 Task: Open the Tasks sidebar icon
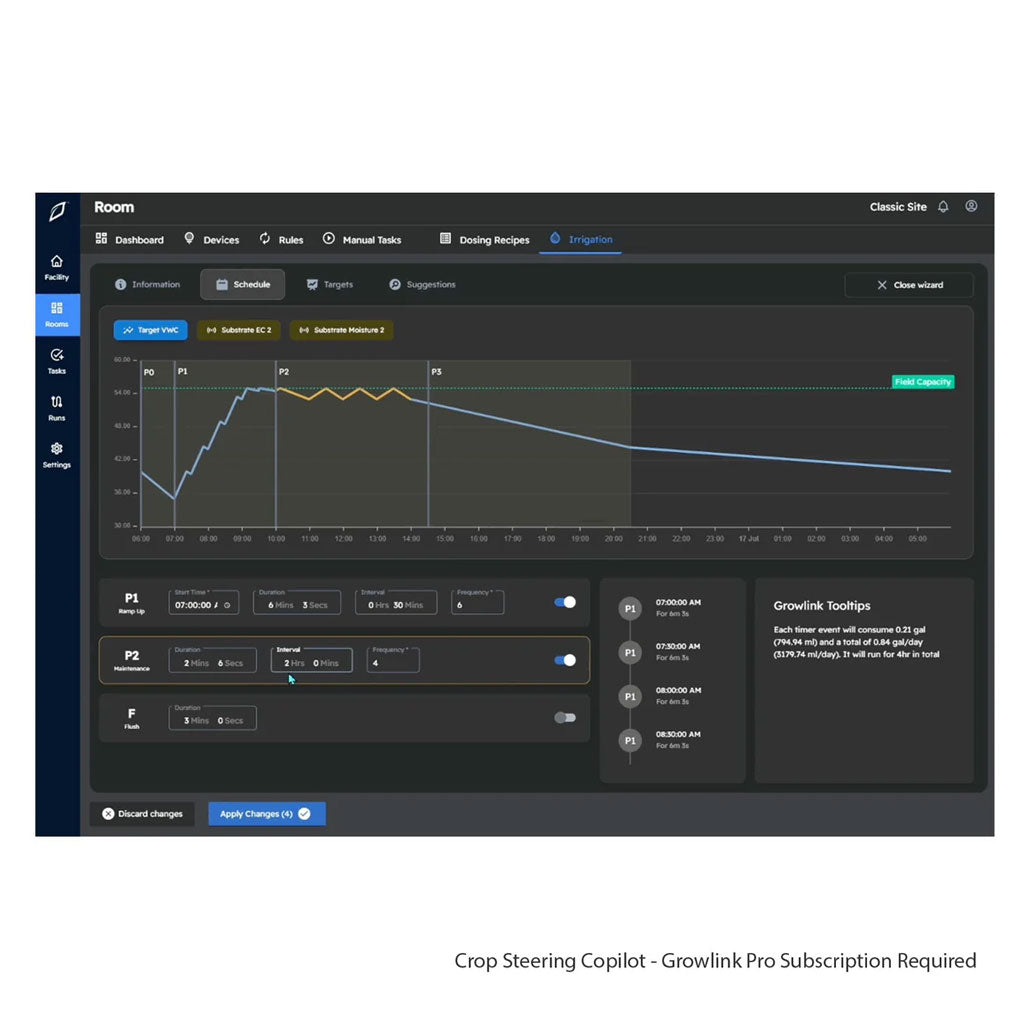click(57, 361)
